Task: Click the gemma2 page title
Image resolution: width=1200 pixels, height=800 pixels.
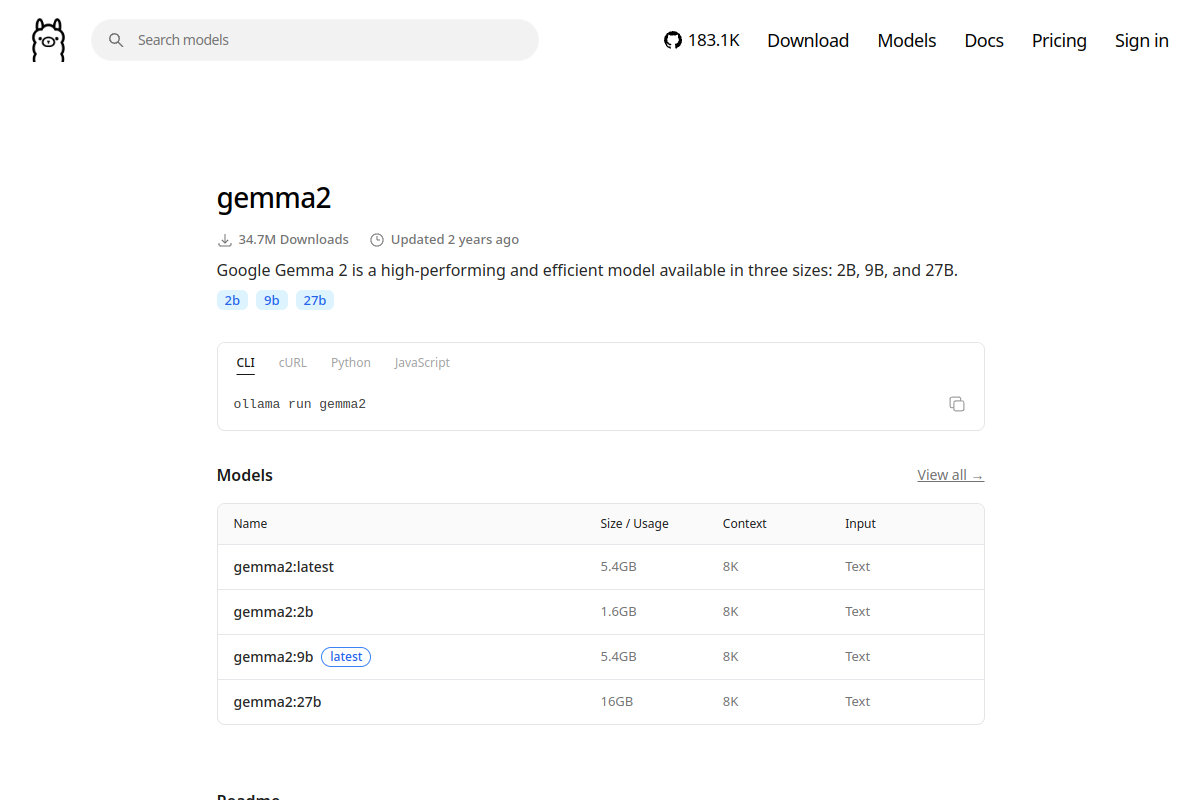Action: [x=274, y=198]
